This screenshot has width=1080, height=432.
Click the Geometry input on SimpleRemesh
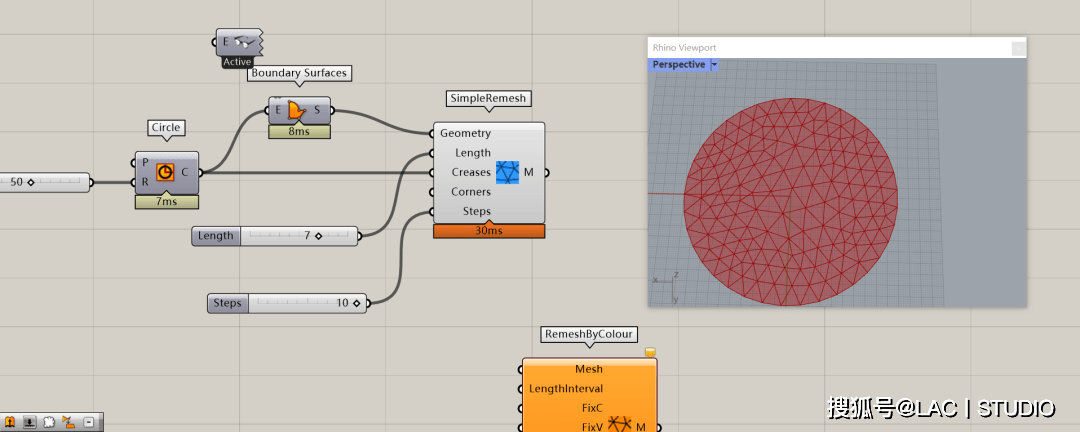click(465, 133)
